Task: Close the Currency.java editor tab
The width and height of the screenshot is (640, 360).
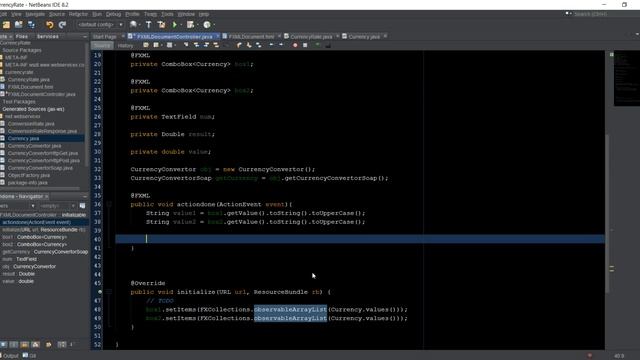Action: [385, 36]
